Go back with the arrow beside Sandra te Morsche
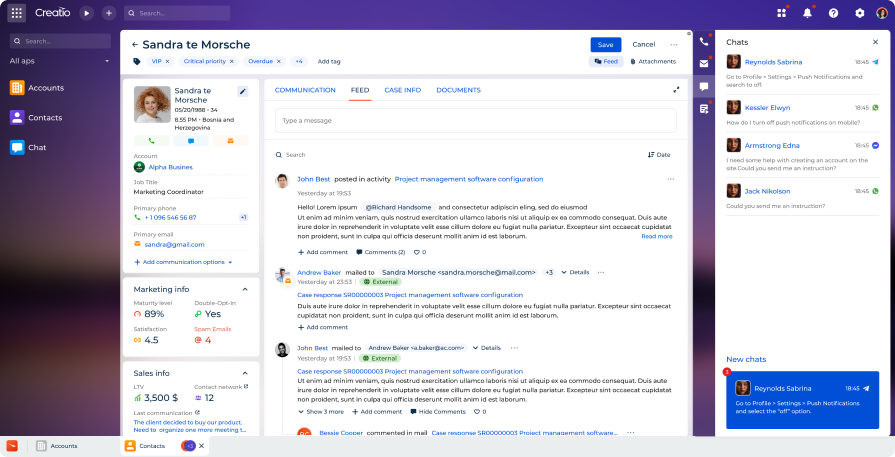This screenshot has width=895, height=457. pos(135,45)
